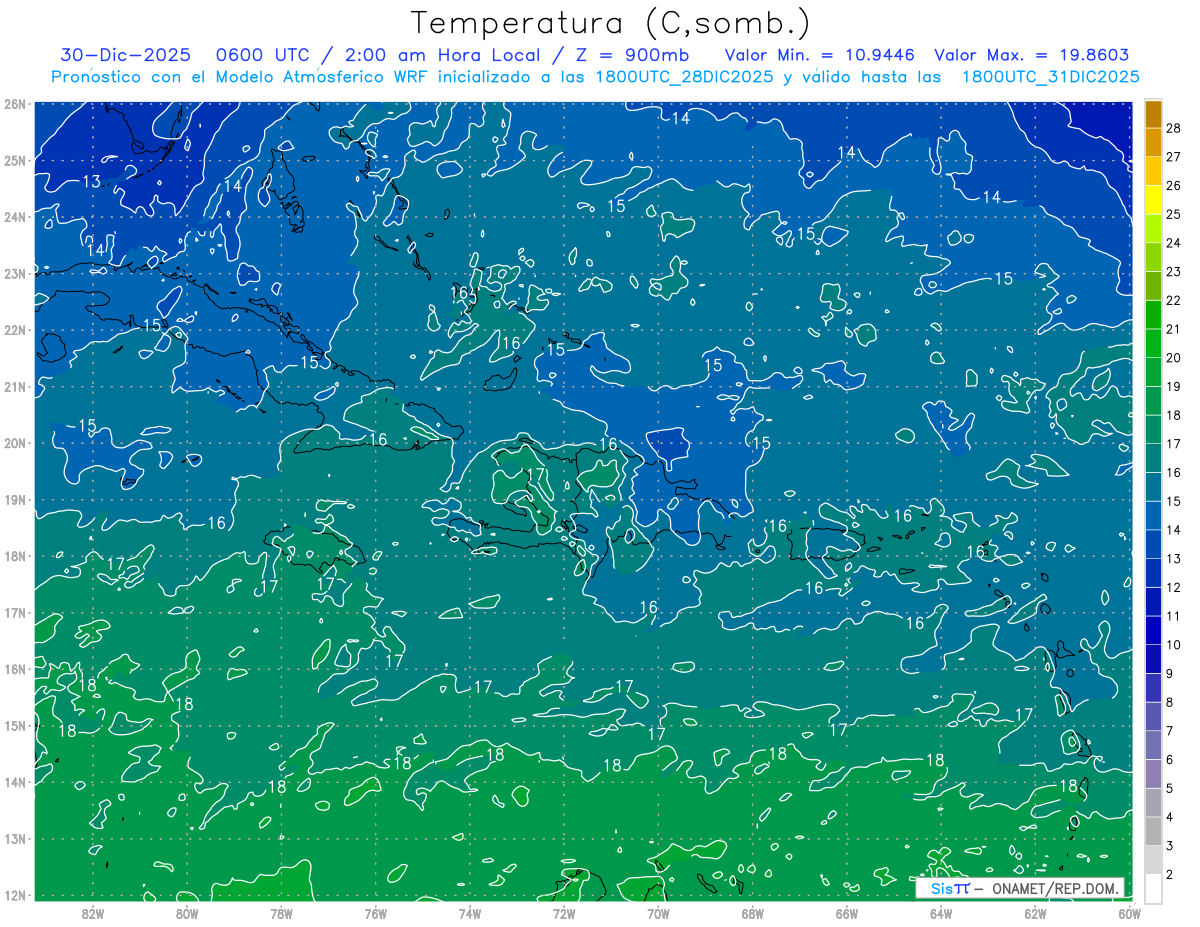Click longitude axis label "76W"
The height and width of the screenshot is (927, 1200).
pyautogui.click(x=375, y=913)
